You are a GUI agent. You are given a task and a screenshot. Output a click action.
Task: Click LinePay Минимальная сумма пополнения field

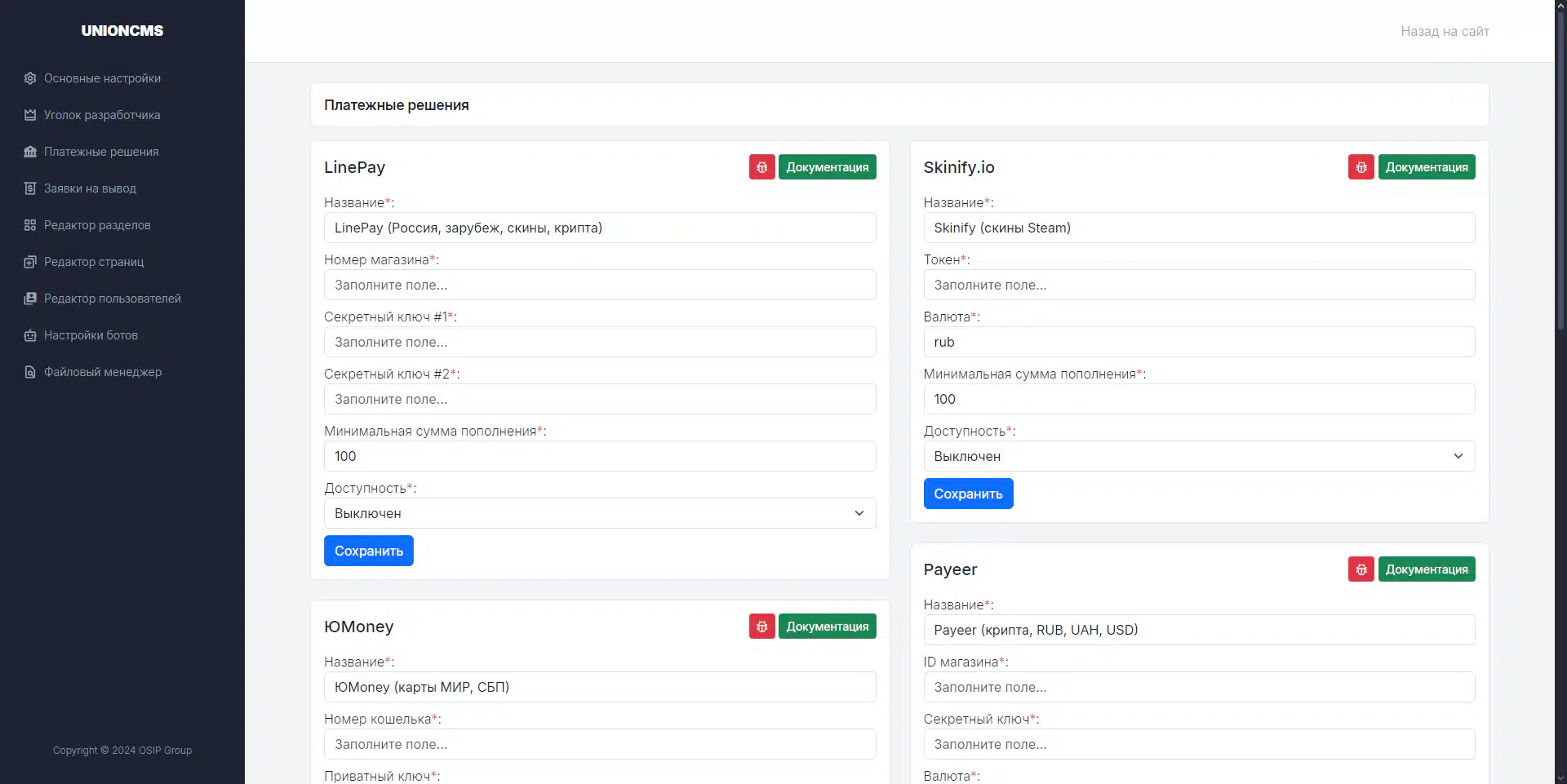tap(600, 456)
